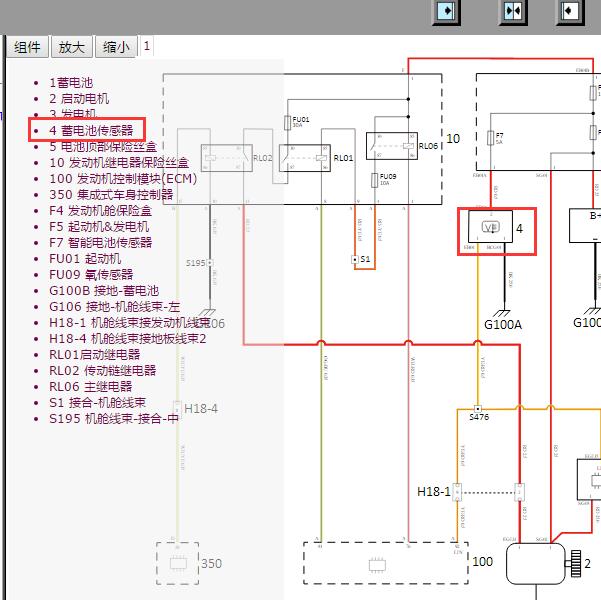Click the 缩小 zoom out button
Image resolution: width=601 pixels, height=600 pixels.
pos(116,47)
